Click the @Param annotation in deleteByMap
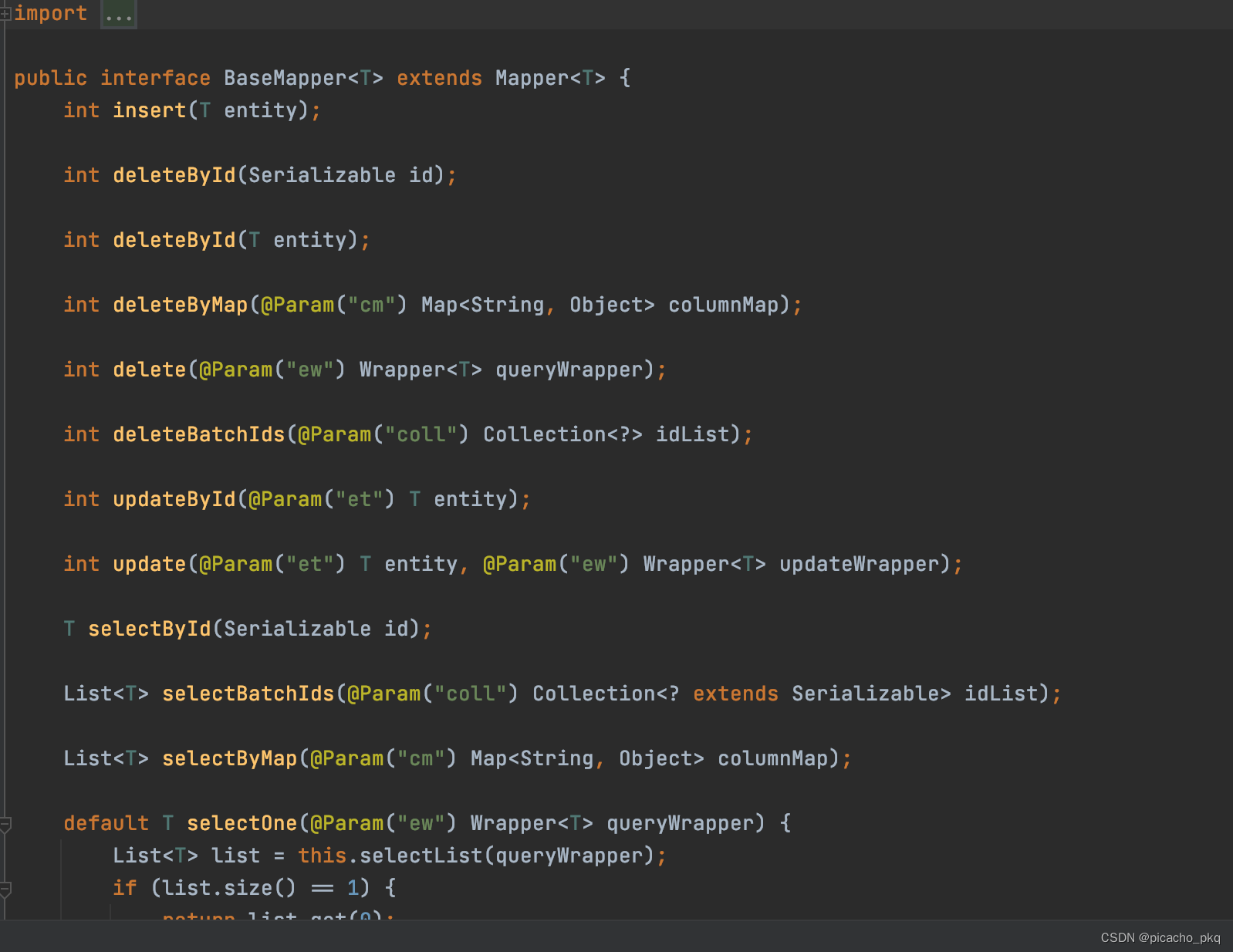The width and height of the screenshot is (1233, 952). click(x=298, y=305)
